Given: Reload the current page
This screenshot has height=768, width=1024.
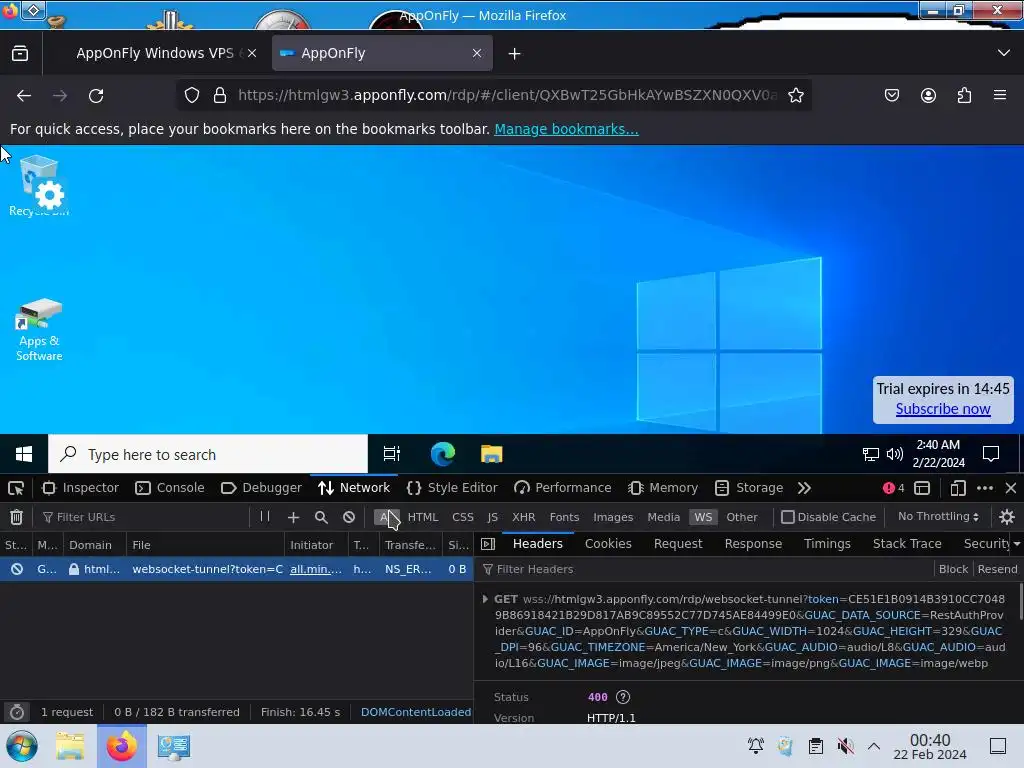Looking at the screenshot, I should 96,95.
